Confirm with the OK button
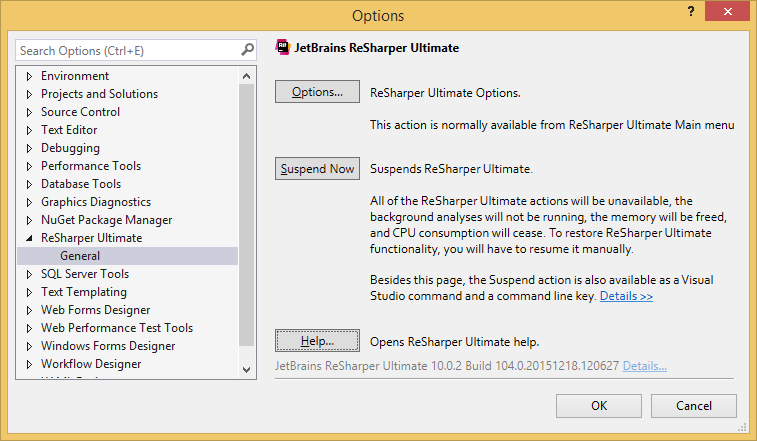This screenshot has width=757, height=441. 599,405
